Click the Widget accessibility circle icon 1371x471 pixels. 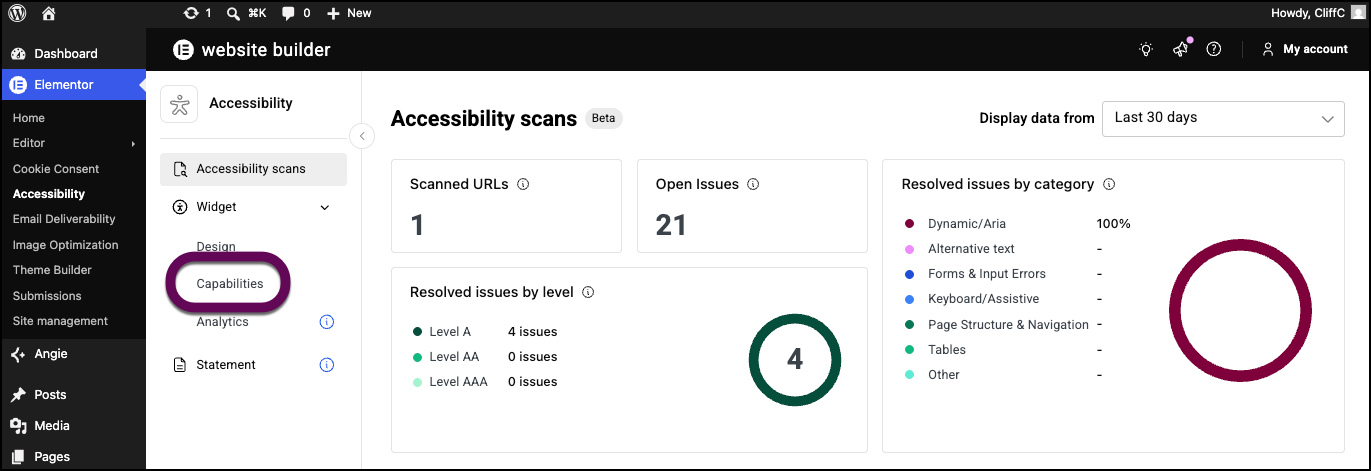[180, 207]
